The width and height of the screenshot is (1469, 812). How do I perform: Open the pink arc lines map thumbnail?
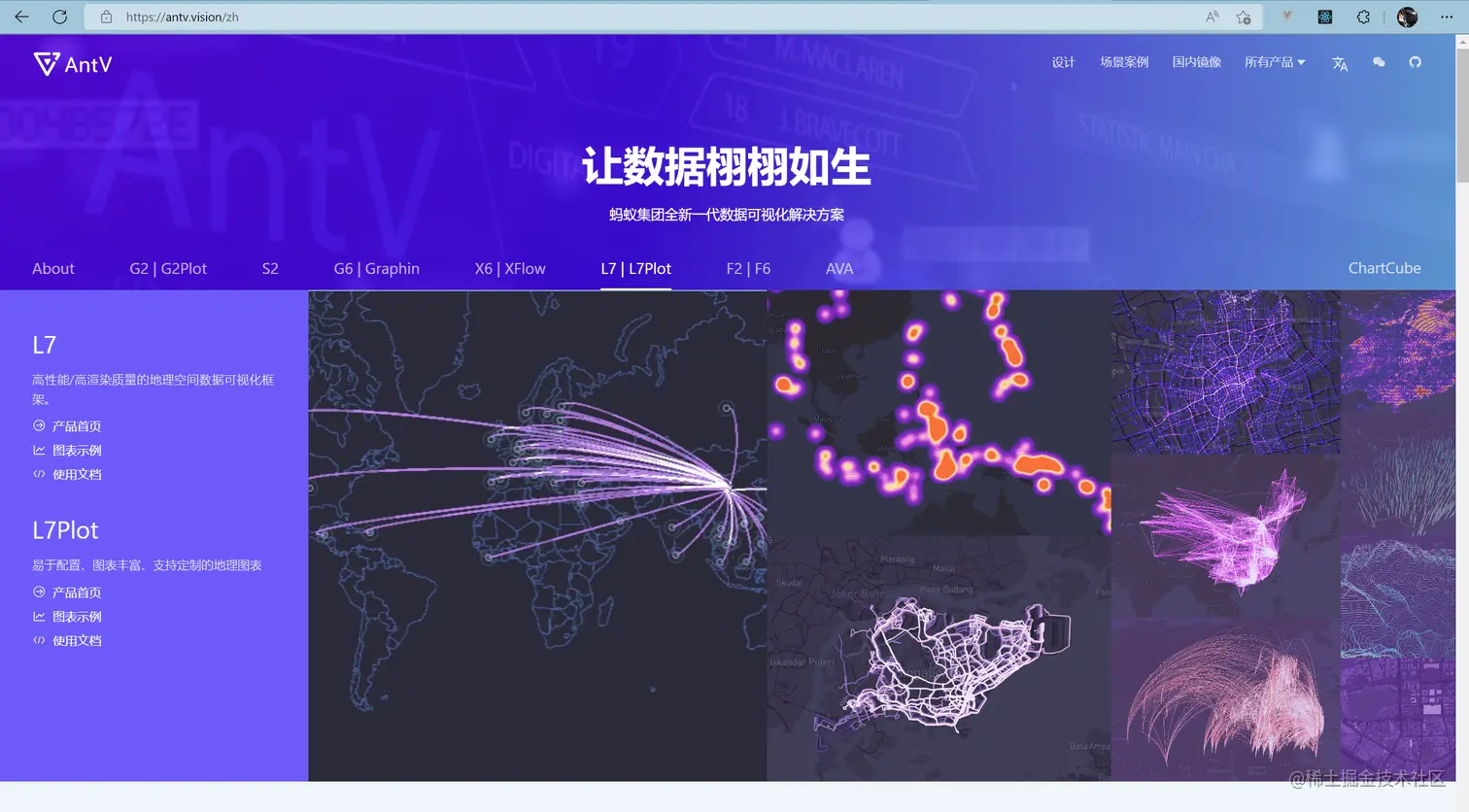click(1225, 701)
